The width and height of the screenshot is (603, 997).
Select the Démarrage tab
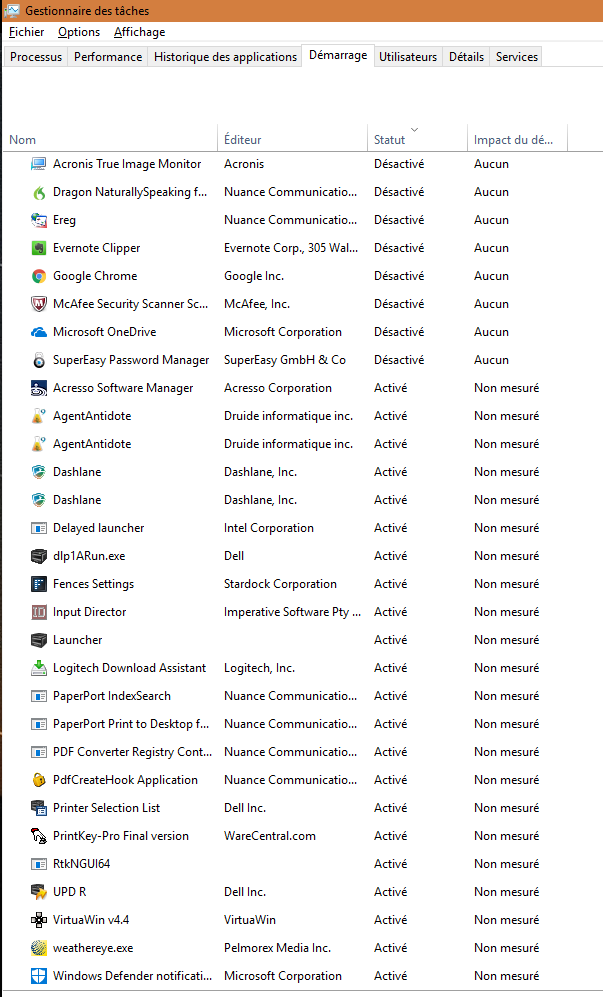click(338, 55)
